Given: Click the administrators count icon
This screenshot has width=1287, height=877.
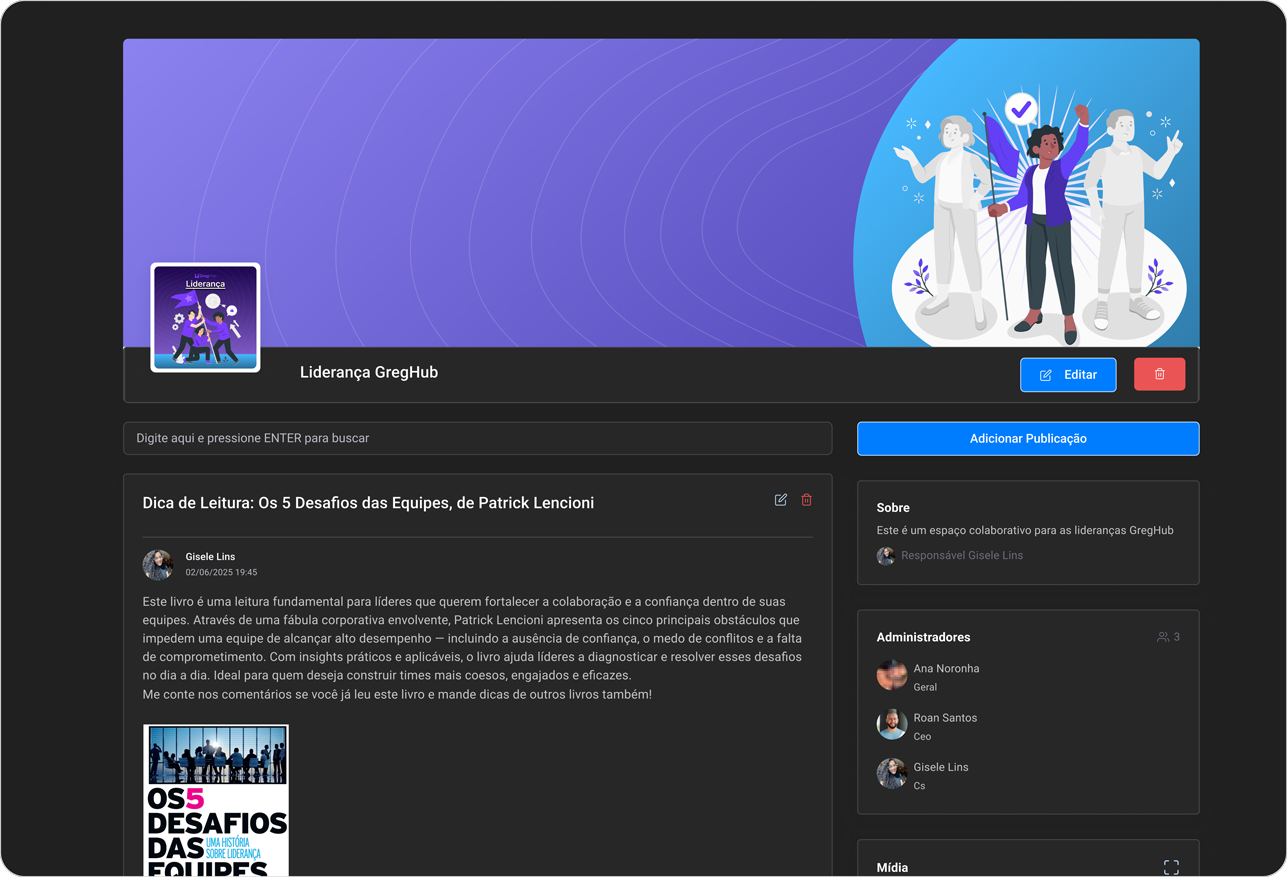Looking at the screenshot, I should (1163, 637).
